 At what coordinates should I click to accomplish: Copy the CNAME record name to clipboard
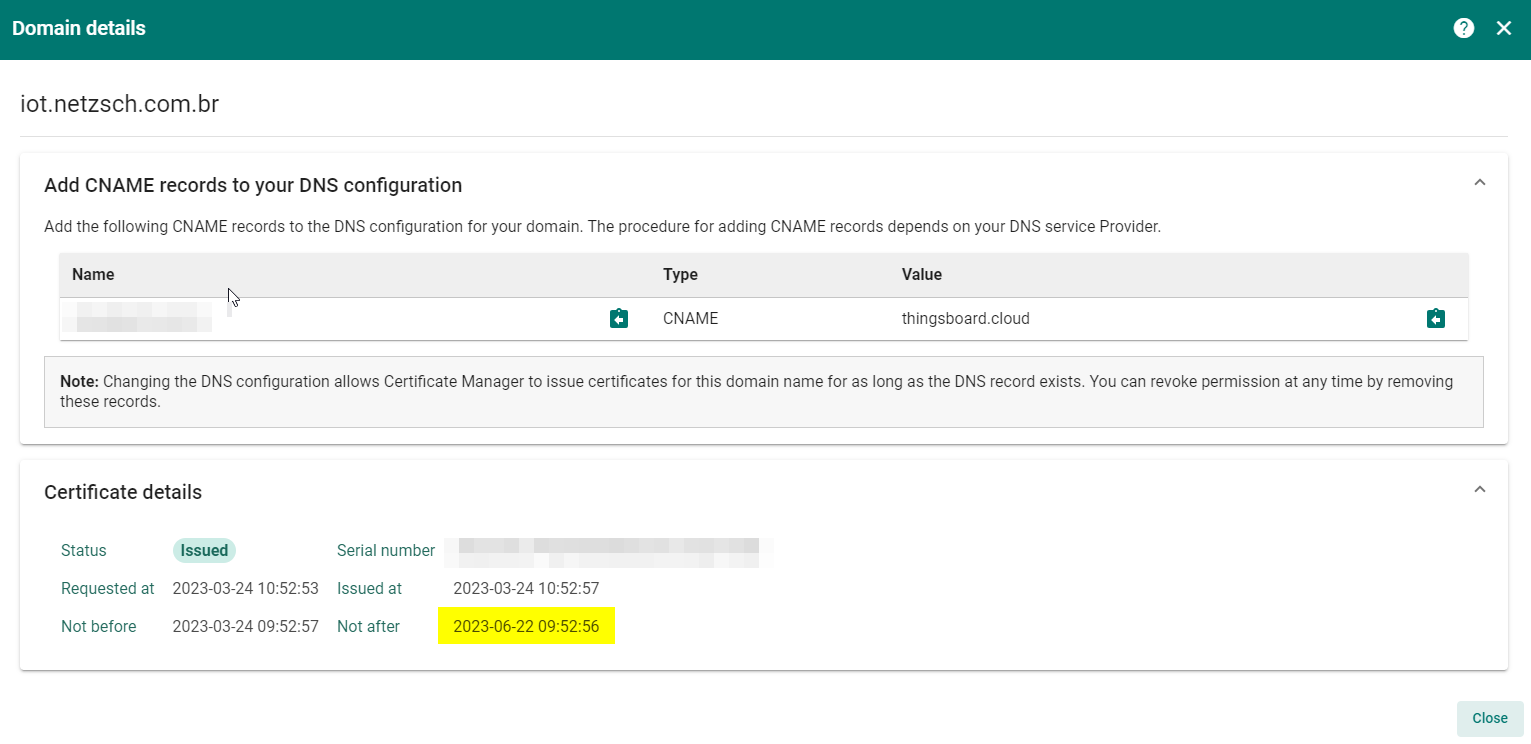[x=619, y=318]
